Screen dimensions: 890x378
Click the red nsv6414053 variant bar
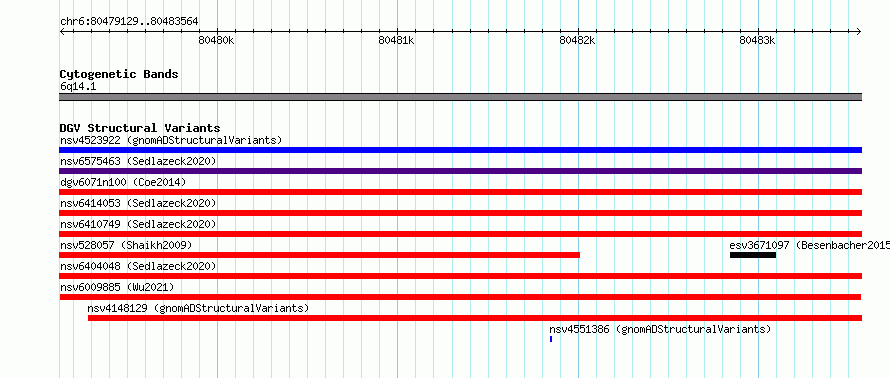click(460, 213)
